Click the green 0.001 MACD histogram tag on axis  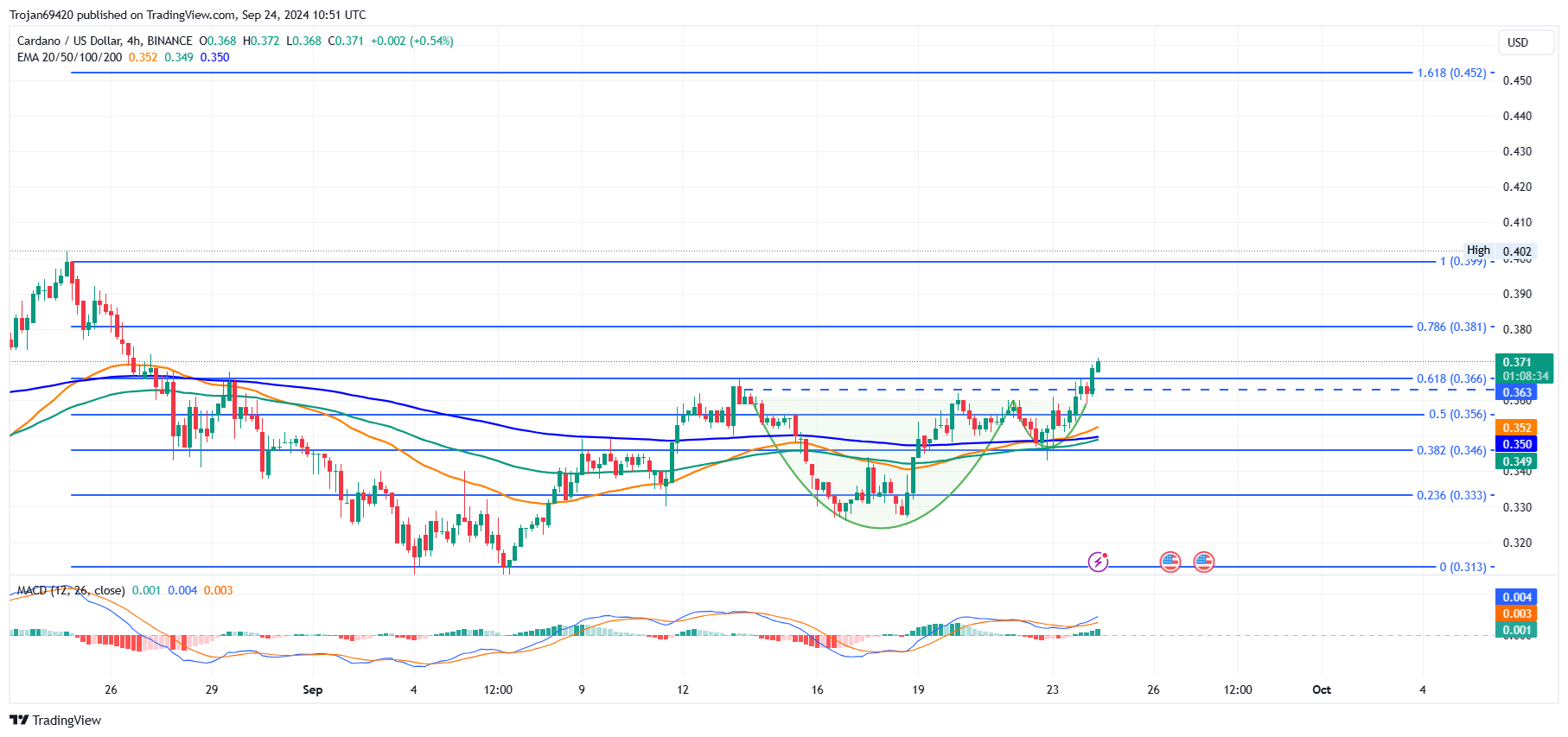tap(1517, 630)
